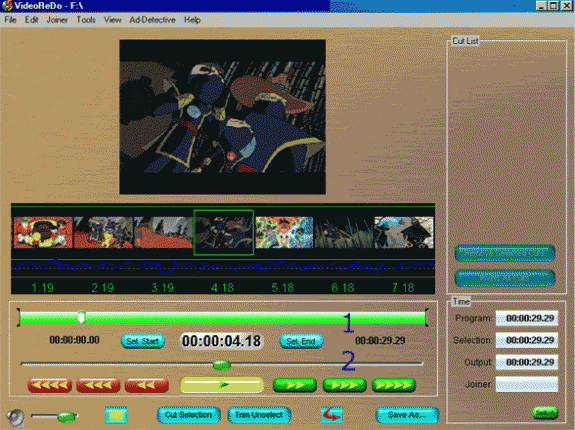Click the main video preview frame
Viewport: 575px width, 430px height.
[x=222, y=117]
